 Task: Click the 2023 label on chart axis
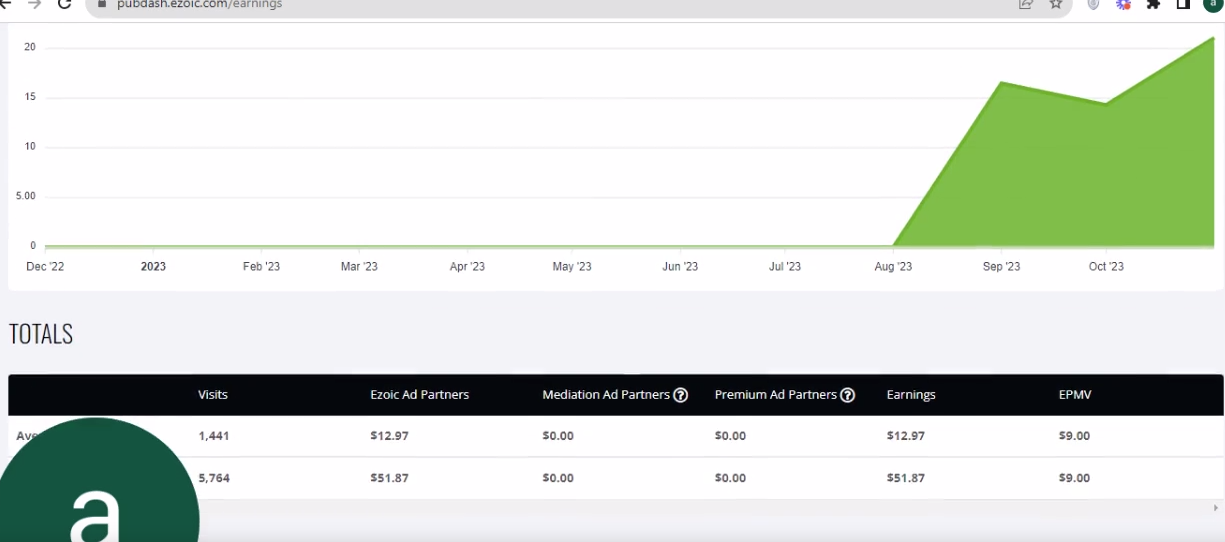153,267
